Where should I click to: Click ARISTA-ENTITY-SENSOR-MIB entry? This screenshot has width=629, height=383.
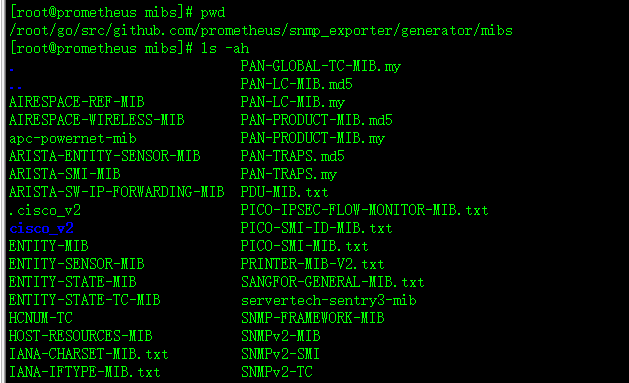click(x=105, y=156)
